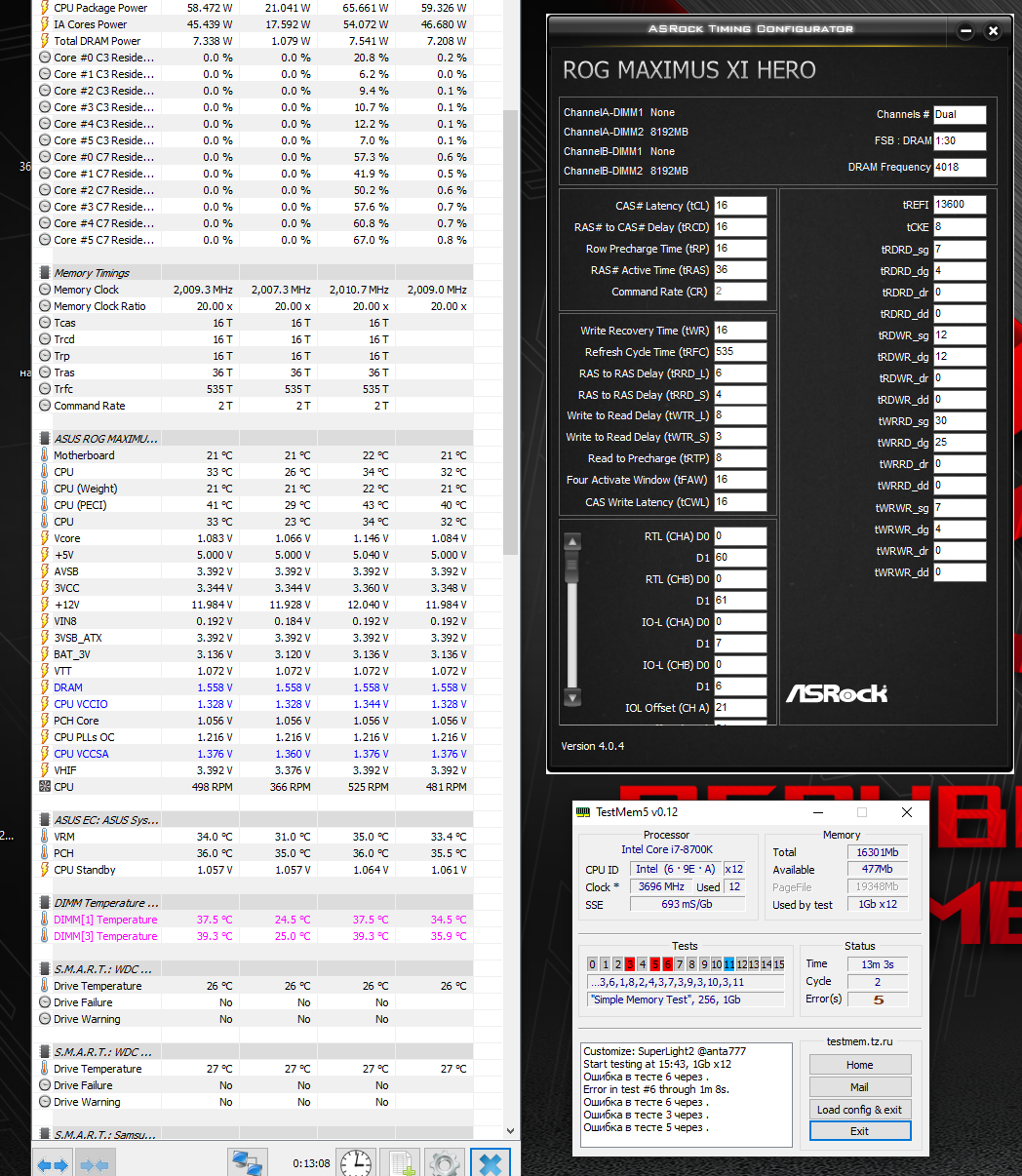This screenshot has height=1176, width=1022.
Task: Click the HWiNFO vertical scrollbar thumb
Action: pyautogui.click(x=510, y=332)
